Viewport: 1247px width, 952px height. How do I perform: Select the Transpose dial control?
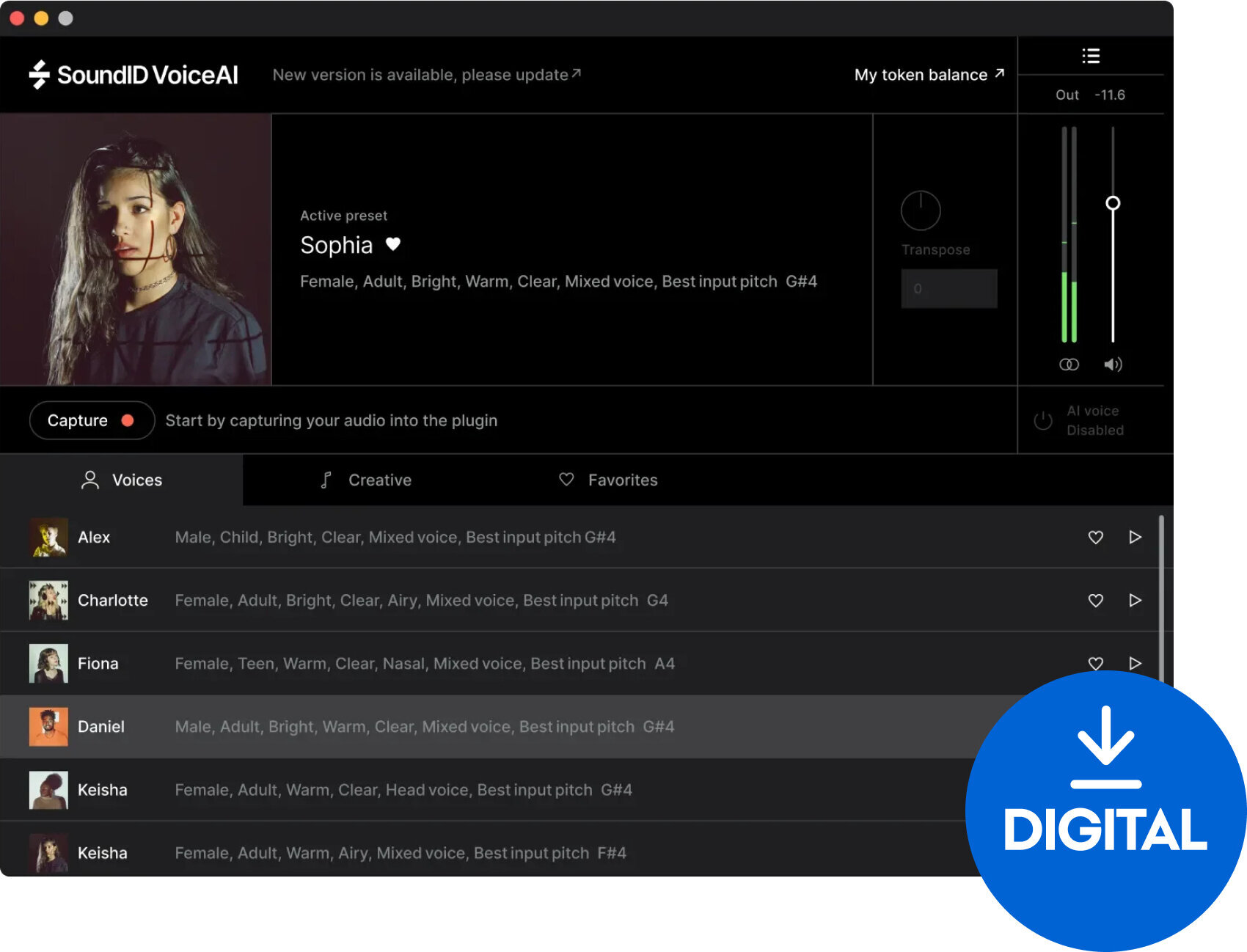tap(921, 210)
